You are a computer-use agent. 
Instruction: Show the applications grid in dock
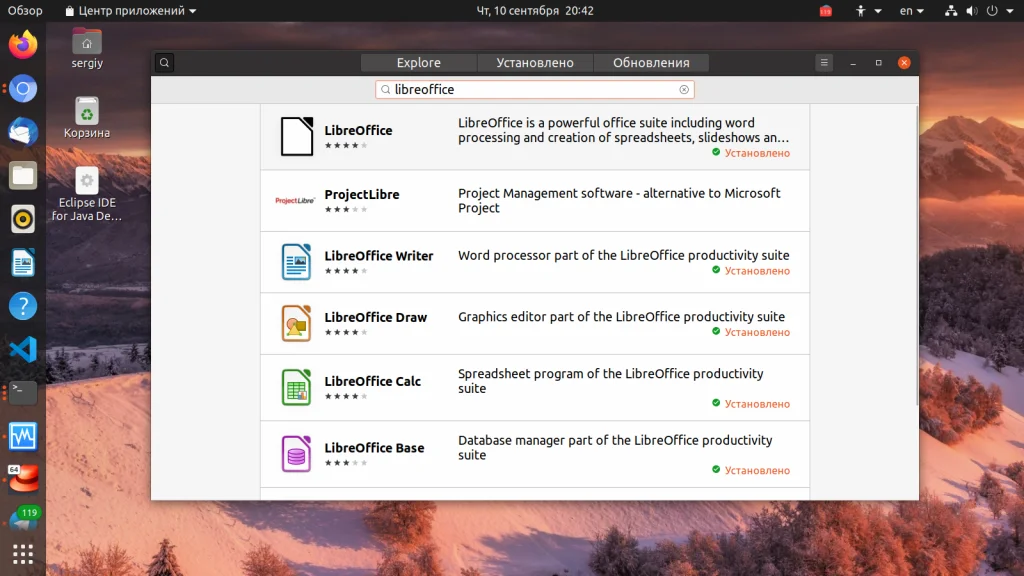click(23, 554)
